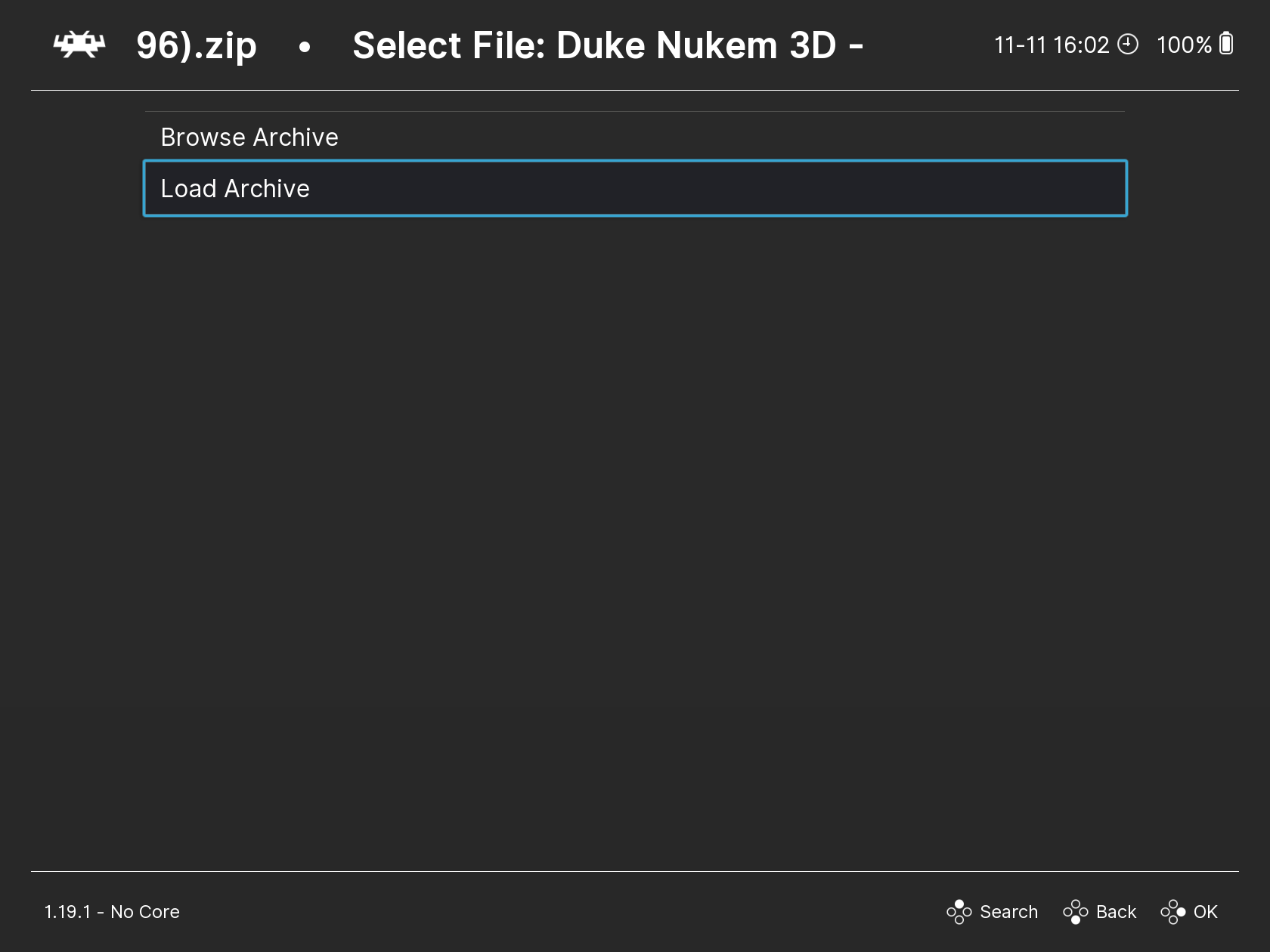Click the '11-11 16:02' date time text
The height and width of the screenshot is (952, 1270).
1051,45
